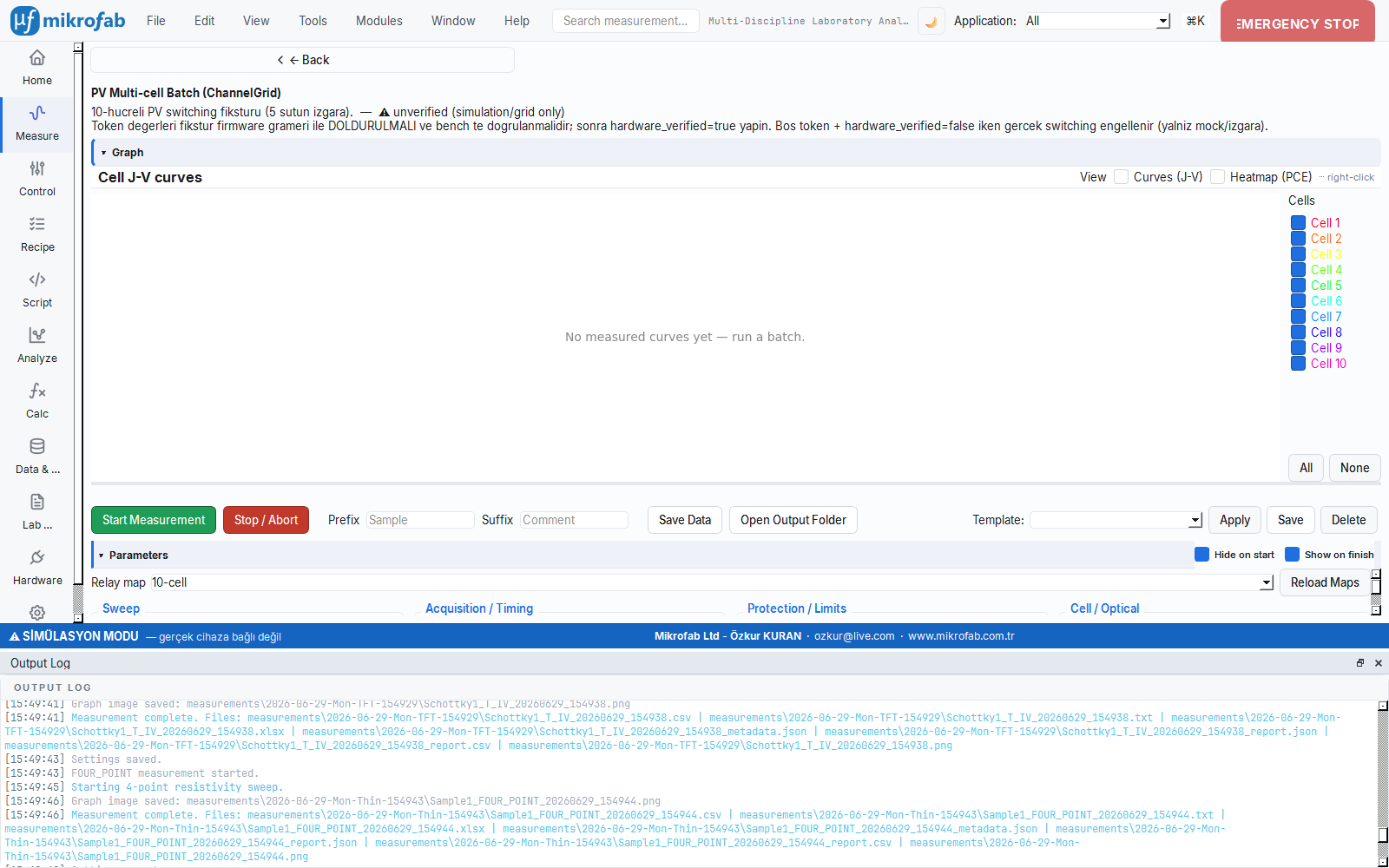Click the Prefix Sample input field

[x=420, y=520]
